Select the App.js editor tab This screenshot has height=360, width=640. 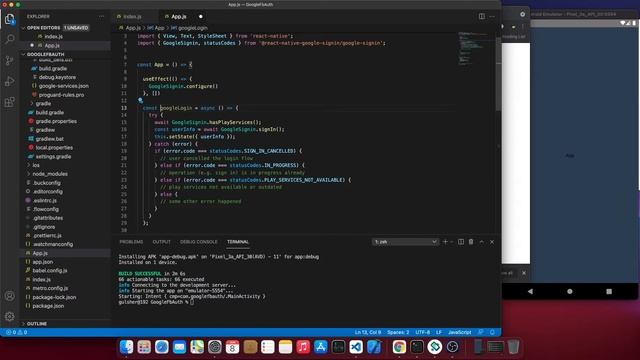coord(179,16)
